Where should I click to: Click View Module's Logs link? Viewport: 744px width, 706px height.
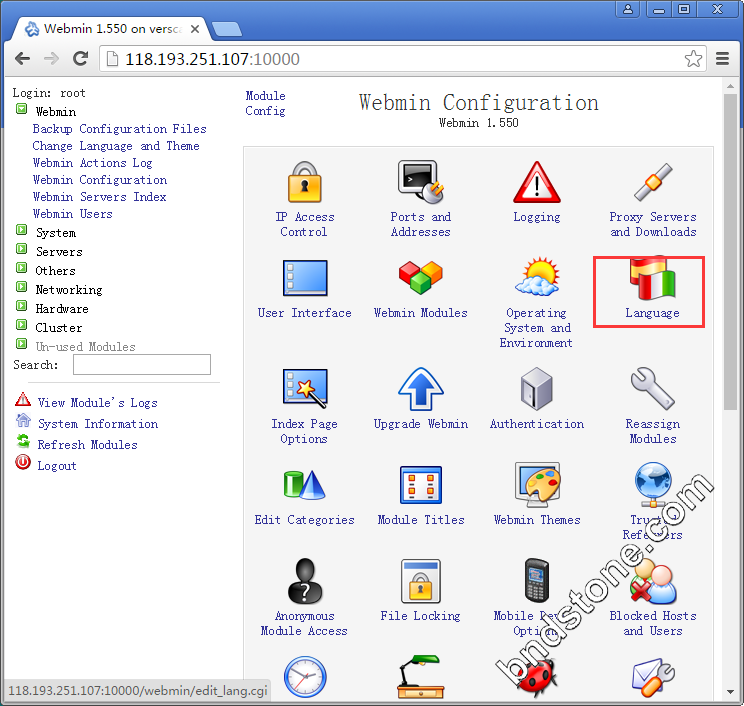click(97, 403)
